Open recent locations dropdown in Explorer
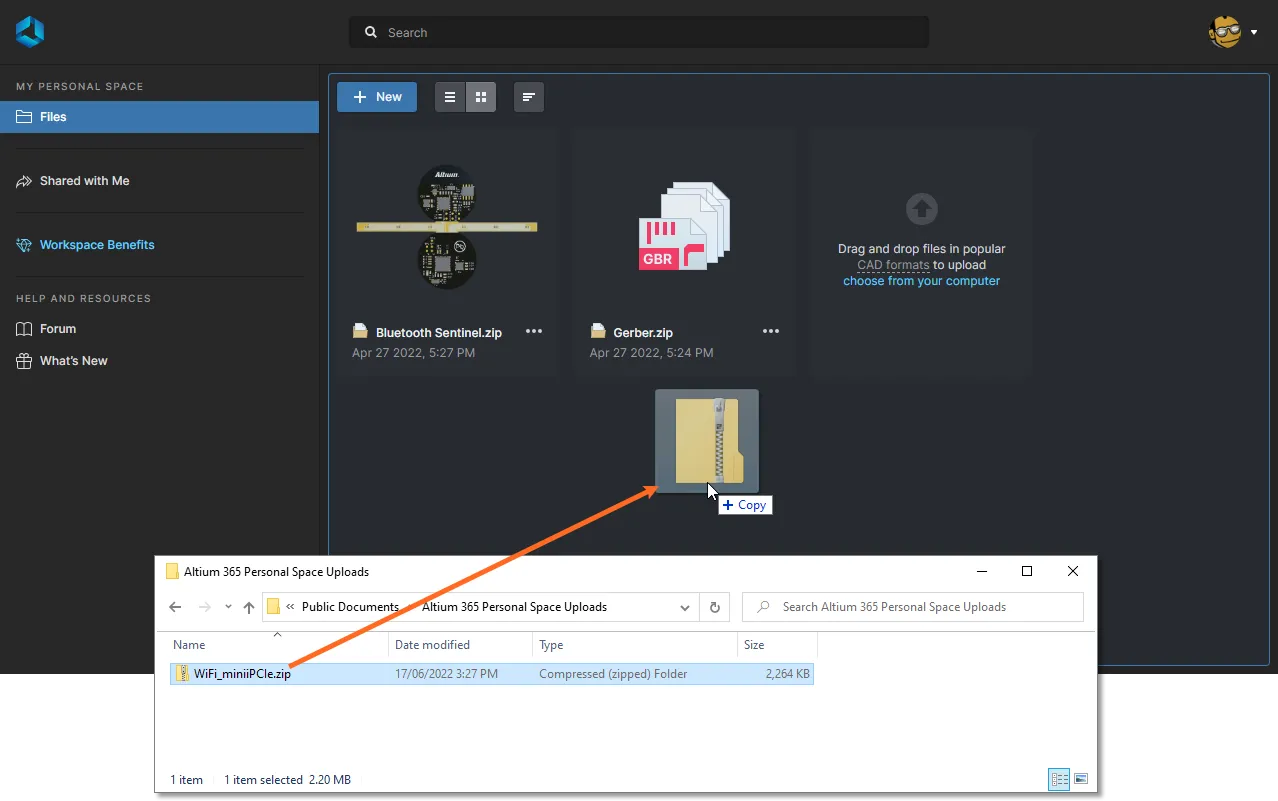The image size is (1278, 801). (229, 607)
